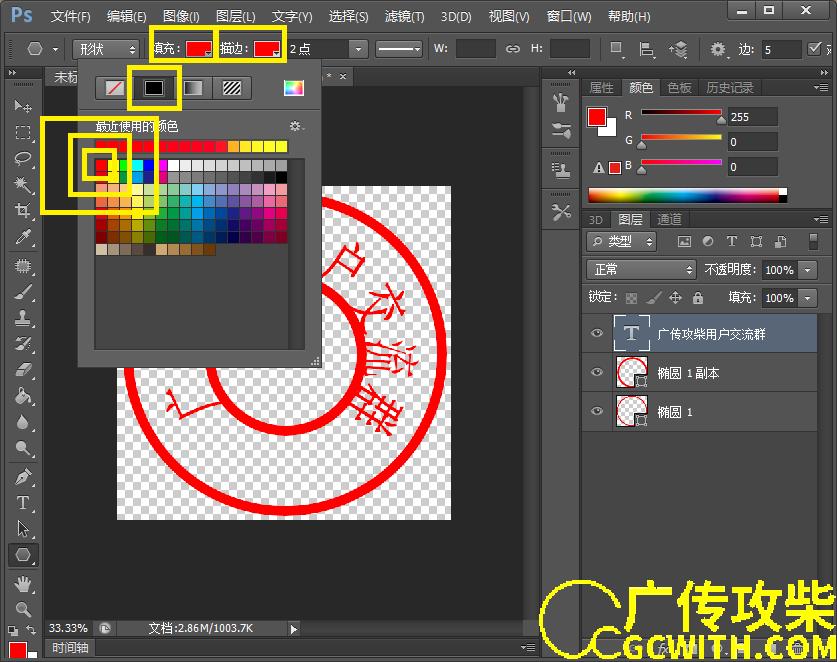Select the gradient fill type button

click(191, 88)
